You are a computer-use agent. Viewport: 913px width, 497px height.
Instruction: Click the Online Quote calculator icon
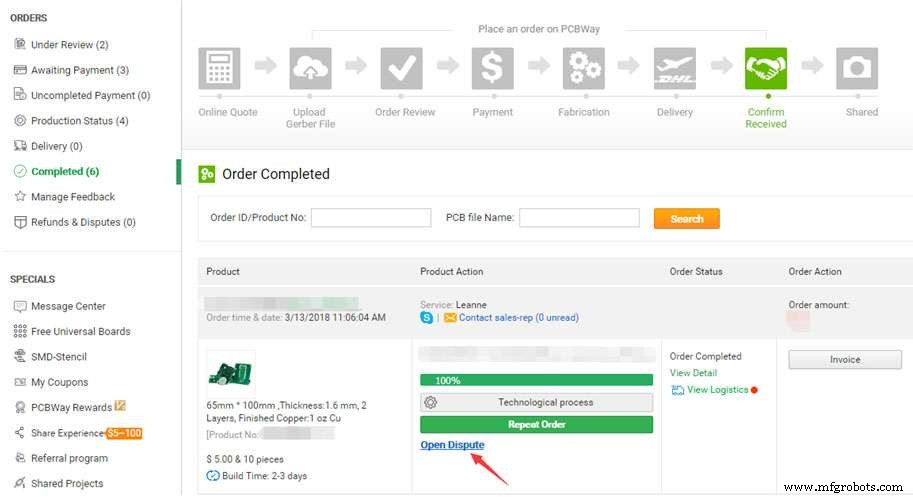219,68
